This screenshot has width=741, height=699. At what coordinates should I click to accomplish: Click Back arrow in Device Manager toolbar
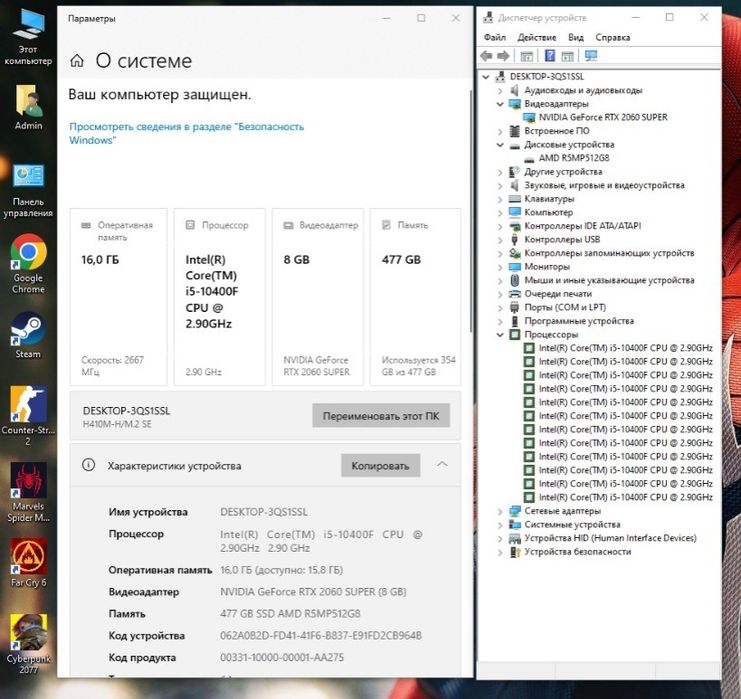(486, 56)
